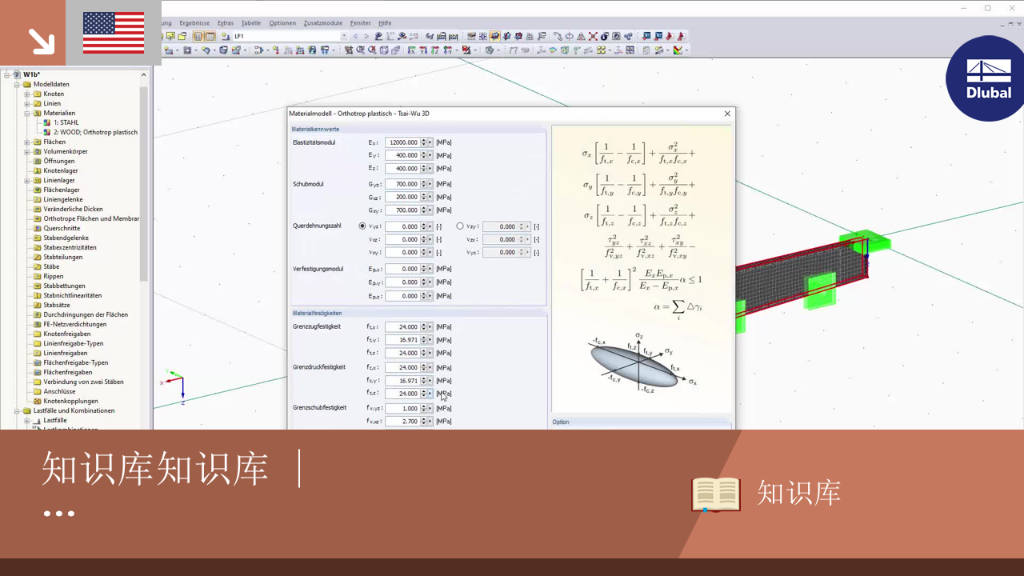The width and height of the screenshot is (1024, 576).
Task: Click the red X toolbar icon
Action: click(593, 37)
